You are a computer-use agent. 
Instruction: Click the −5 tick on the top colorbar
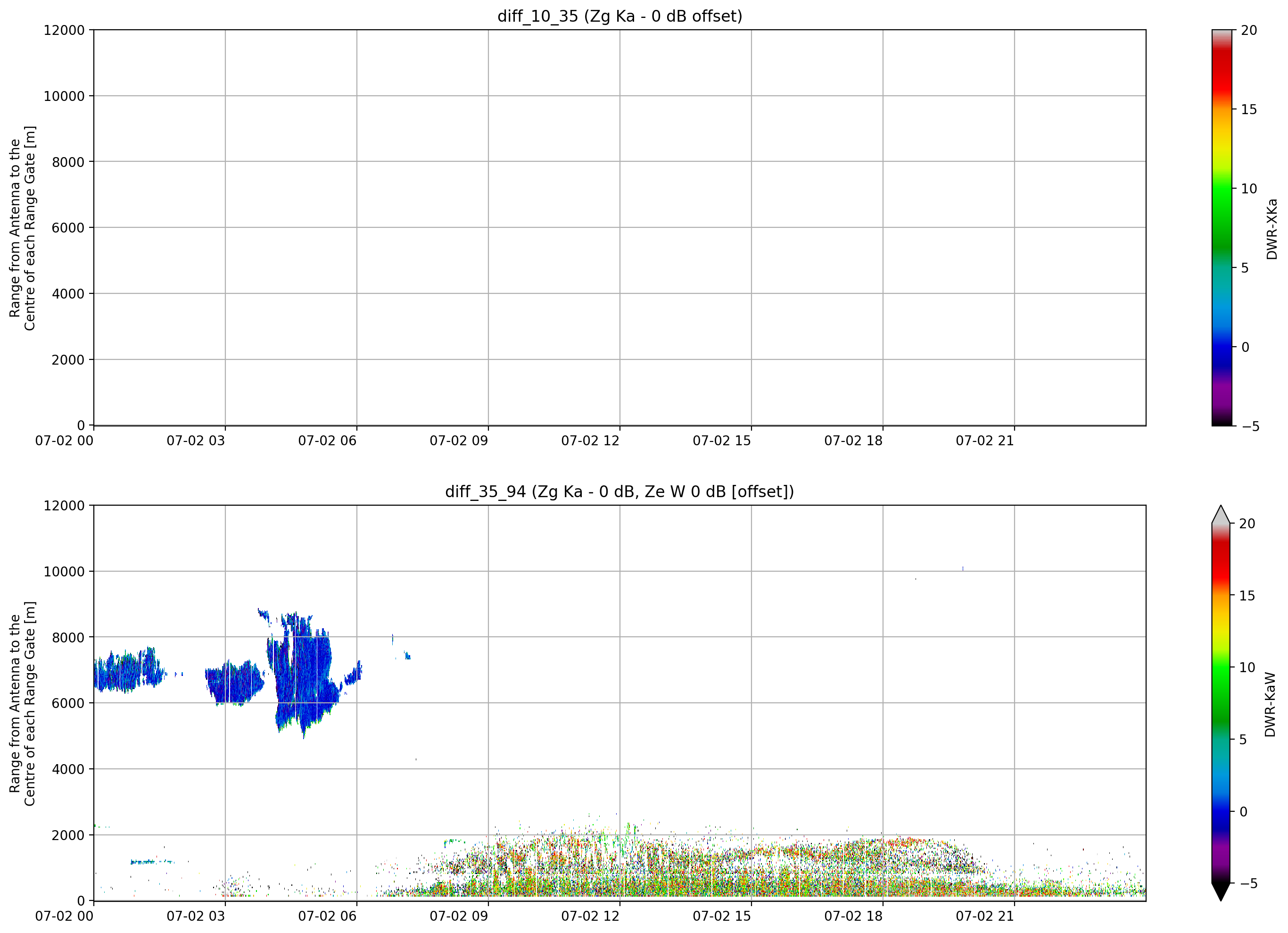click(1251, 427)
